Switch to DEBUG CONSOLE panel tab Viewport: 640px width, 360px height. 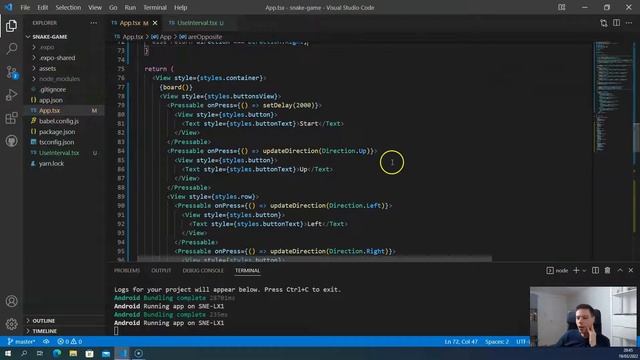[x=203, y=270]
